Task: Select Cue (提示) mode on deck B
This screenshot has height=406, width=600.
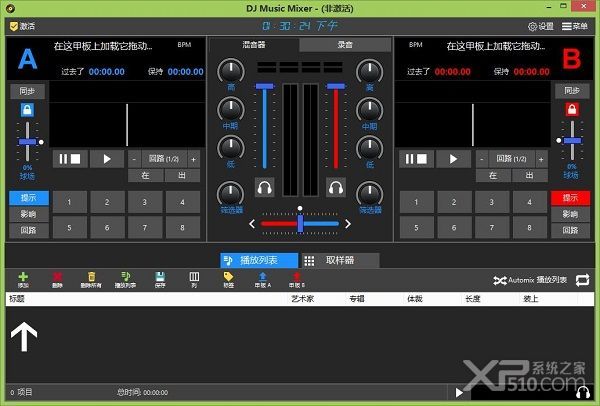Action: pyautogui.click(x=570, y=198)
